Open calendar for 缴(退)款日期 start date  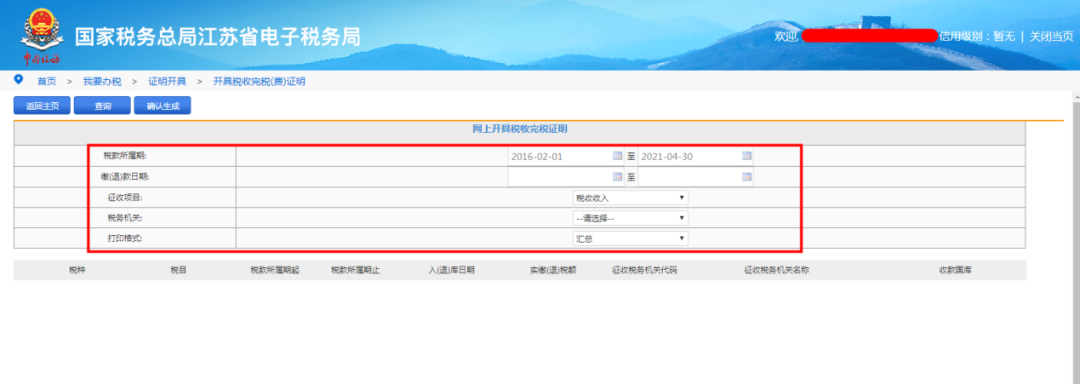pos(617,177)
